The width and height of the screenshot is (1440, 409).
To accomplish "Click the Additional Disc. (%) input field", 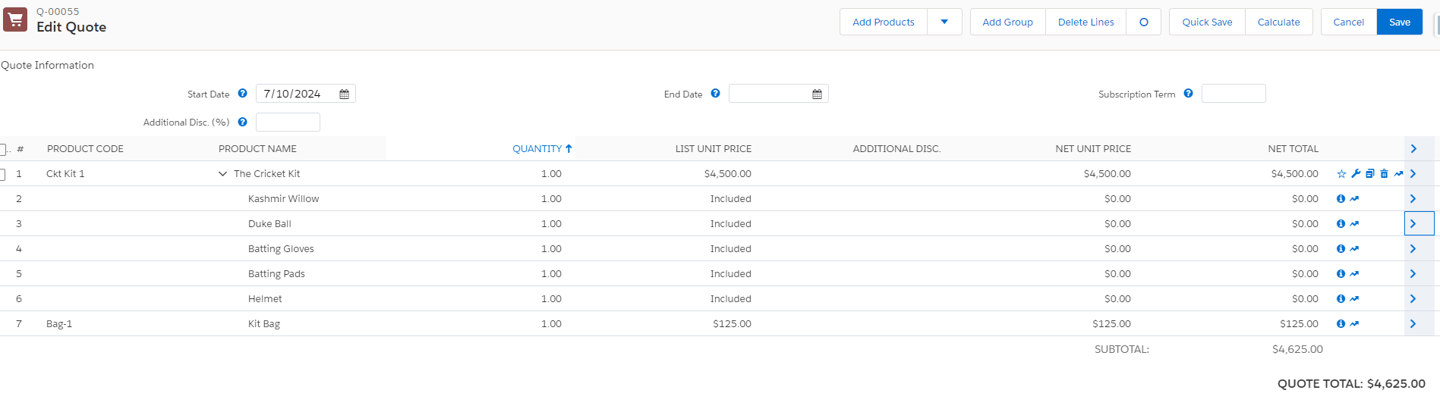I will coord(288,122).
